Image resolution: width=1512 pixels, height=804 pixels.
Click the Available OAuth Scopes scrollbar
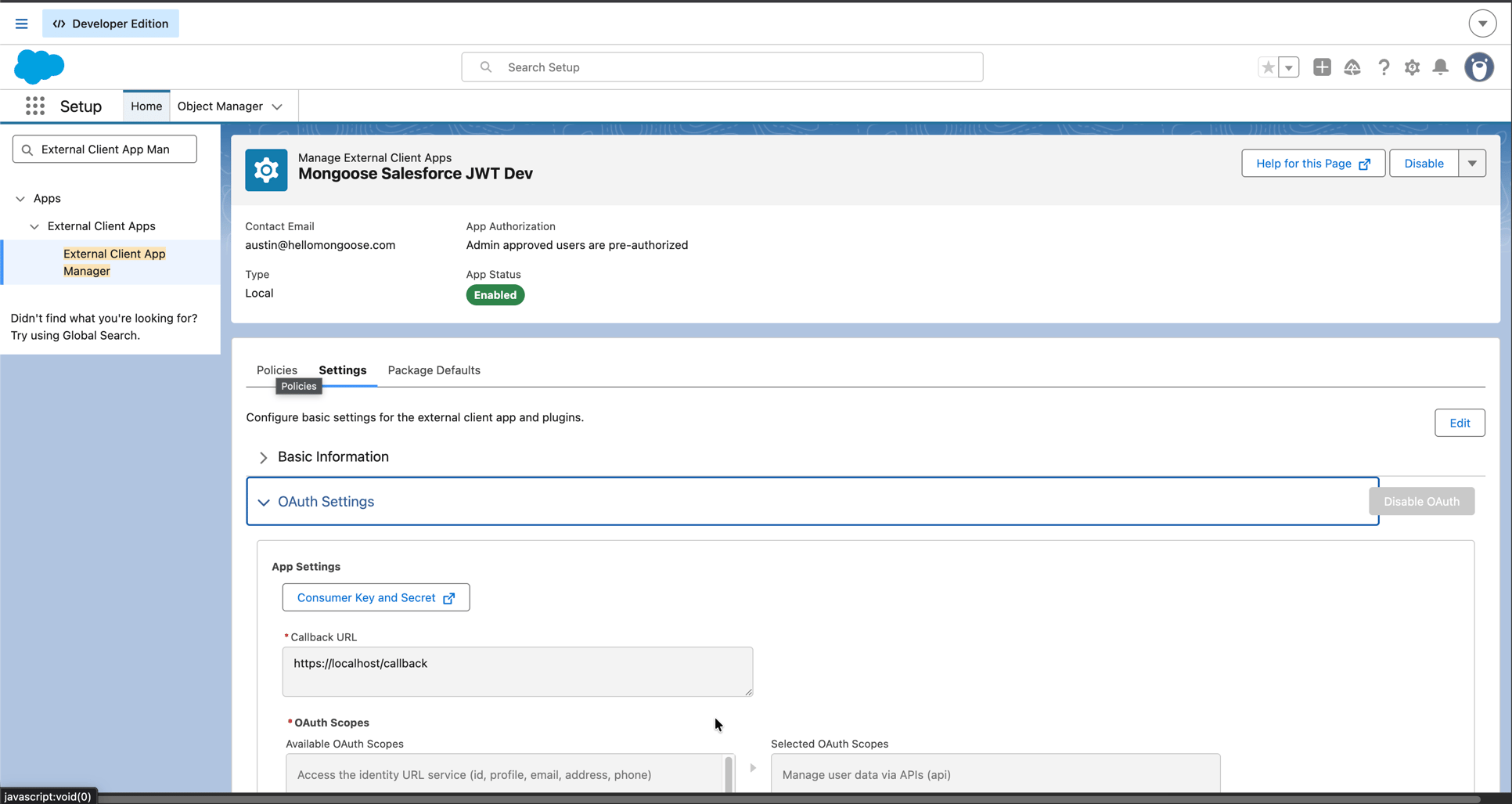[729, 773]
